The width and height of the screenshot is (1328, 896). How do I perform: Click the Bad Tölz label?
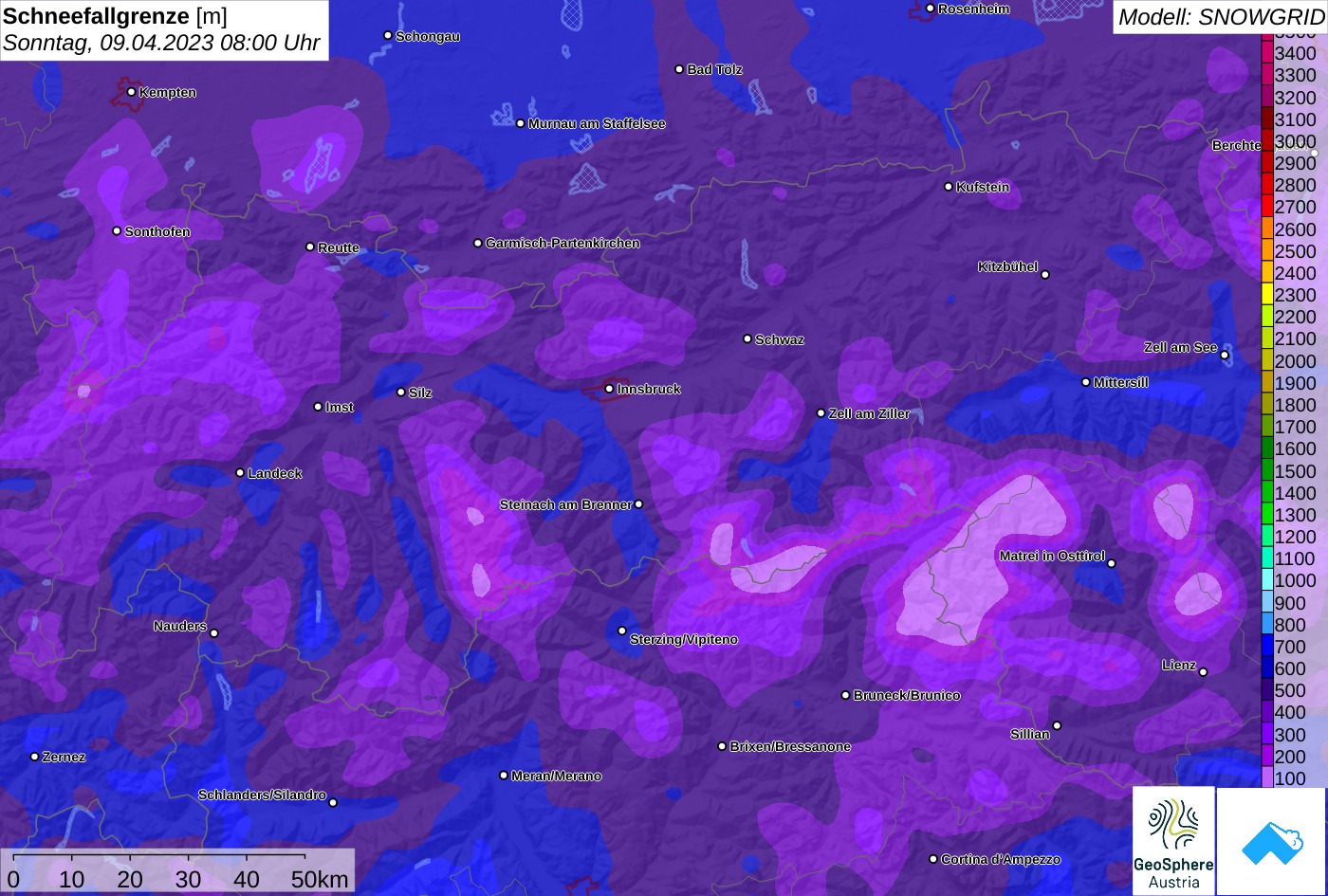(714, 69)
